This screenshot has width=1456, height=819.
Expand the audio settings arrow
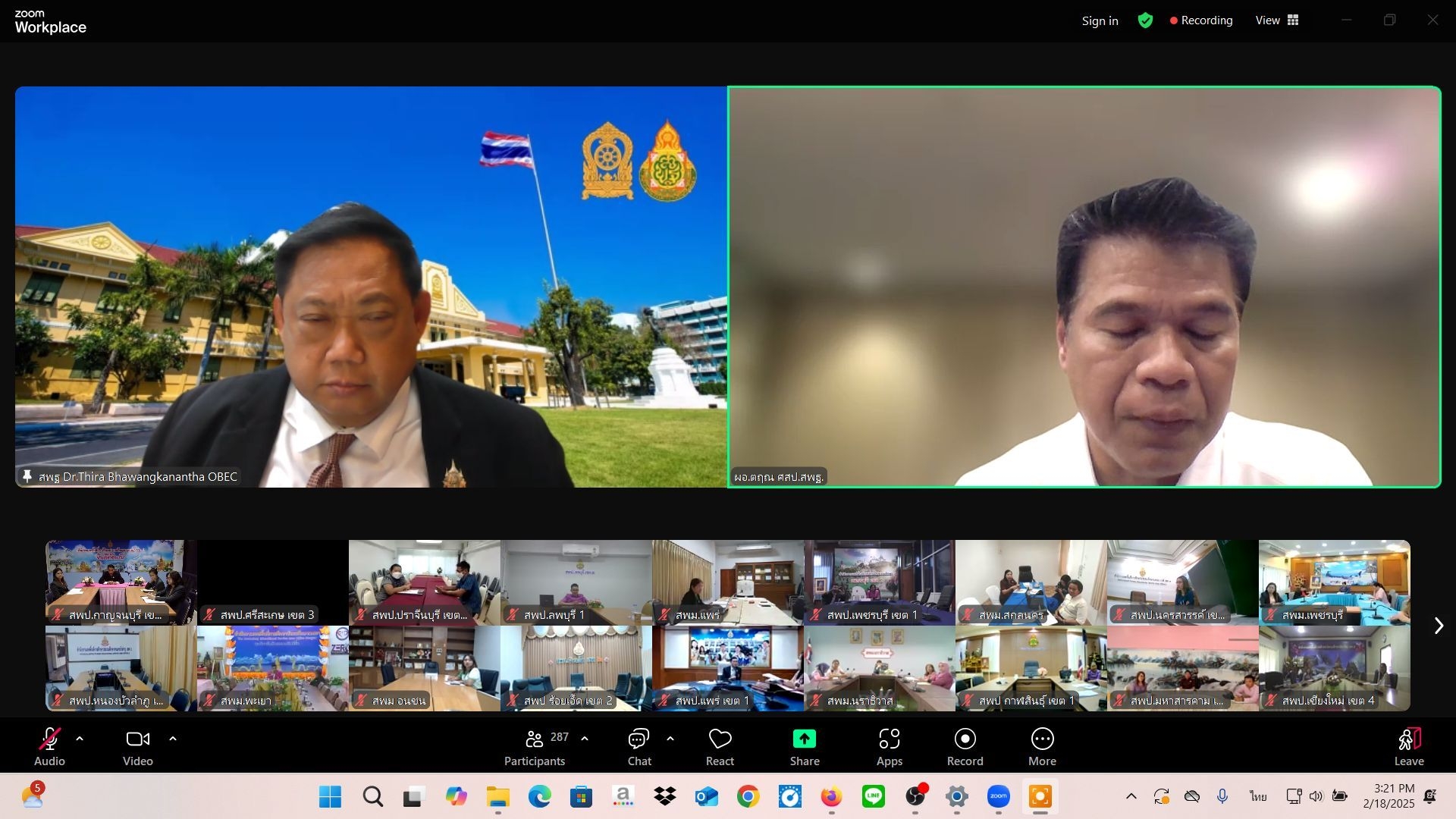80,739
